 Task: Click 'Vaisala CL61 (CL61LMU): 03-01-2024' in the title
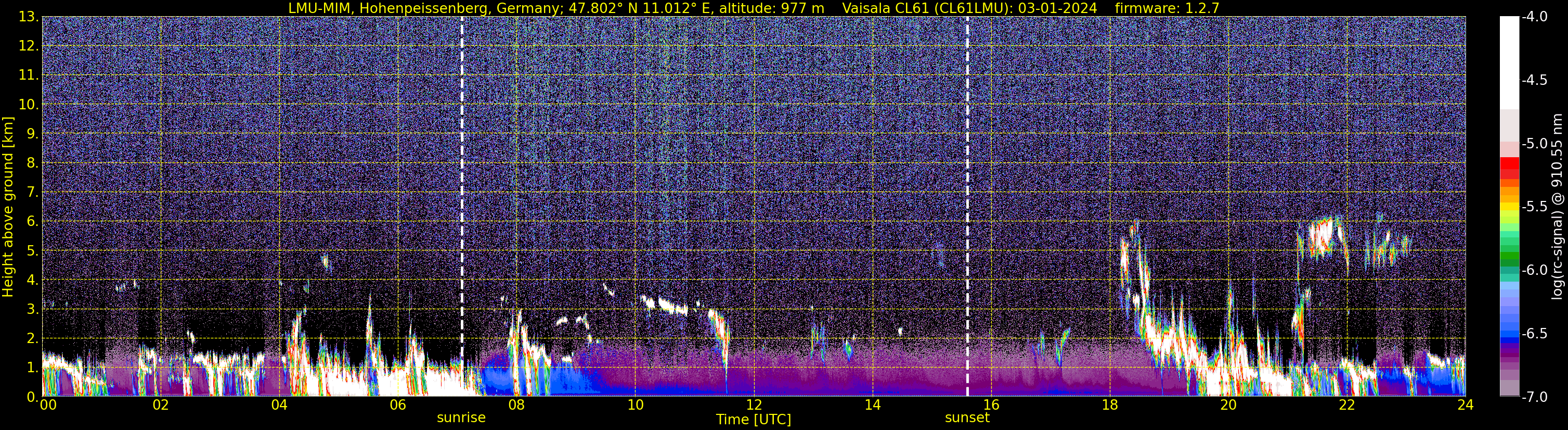pos(970,8)
